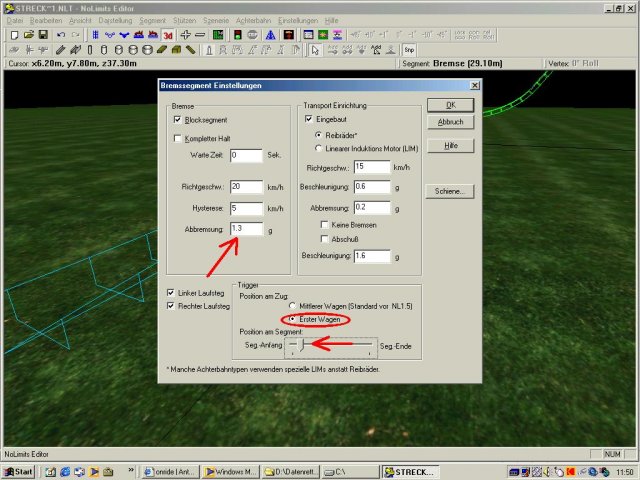Click the green box-shaped support icon

[176, 50]
